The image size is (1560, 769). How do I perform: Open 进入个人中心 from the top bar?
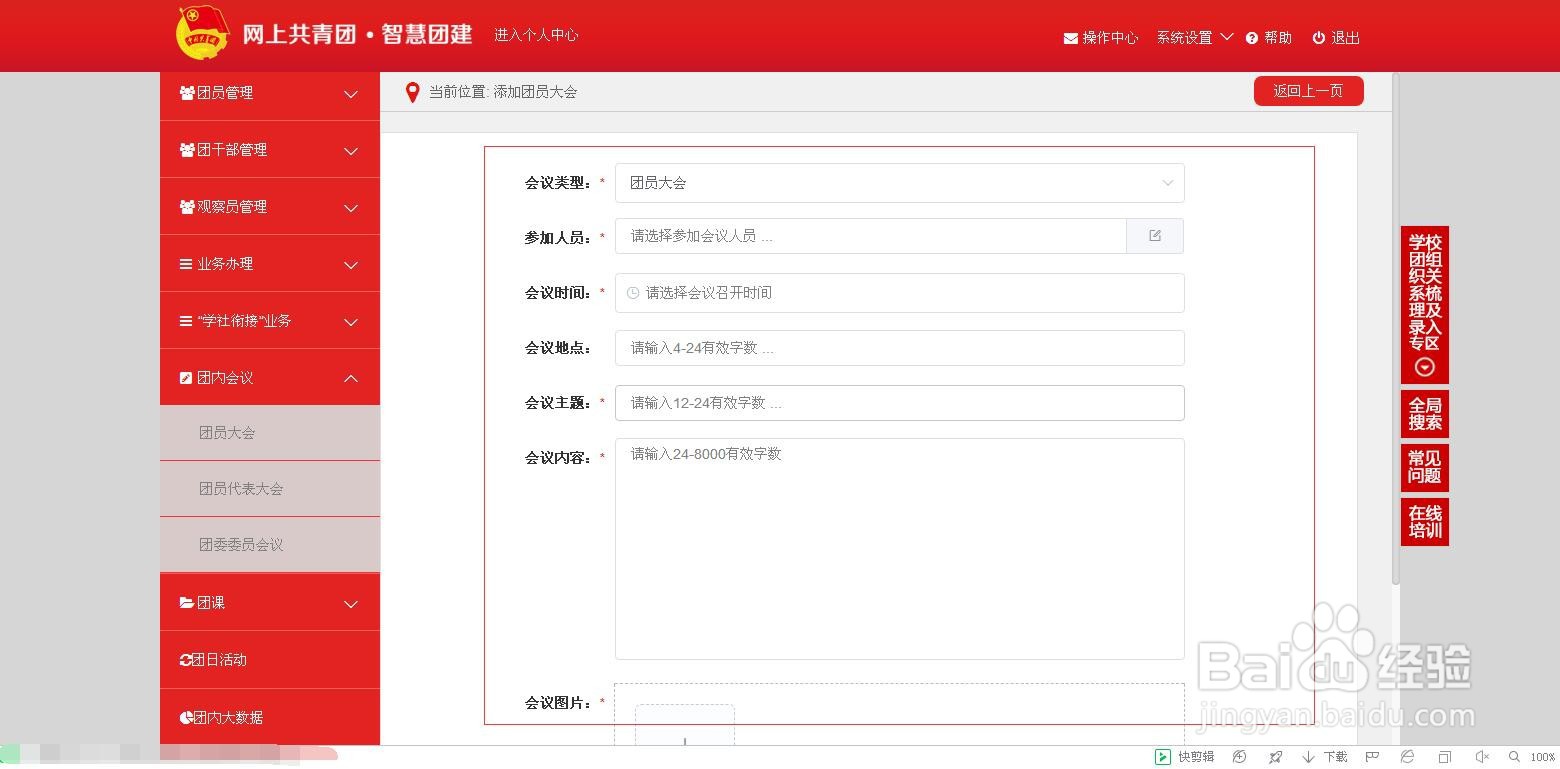536,34
